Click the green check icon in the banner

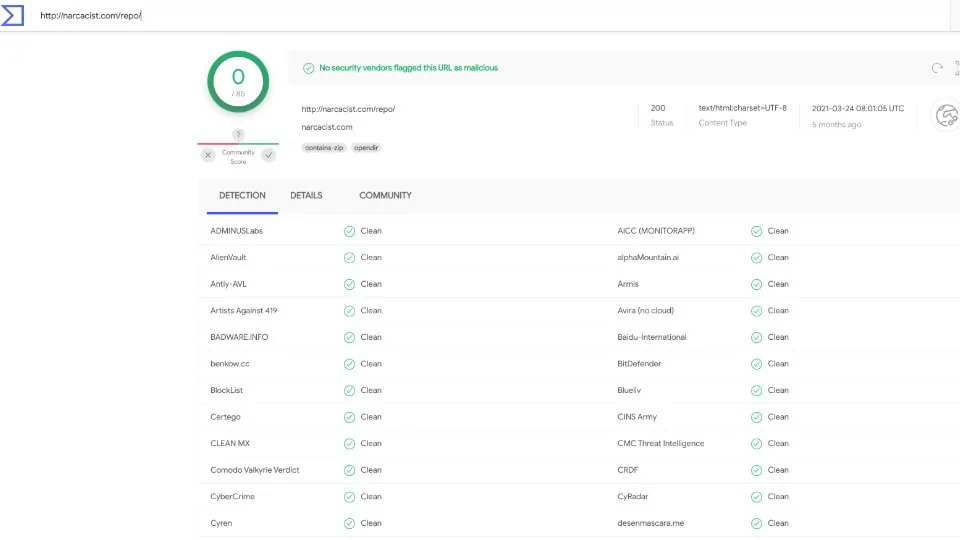coord(309,68)
